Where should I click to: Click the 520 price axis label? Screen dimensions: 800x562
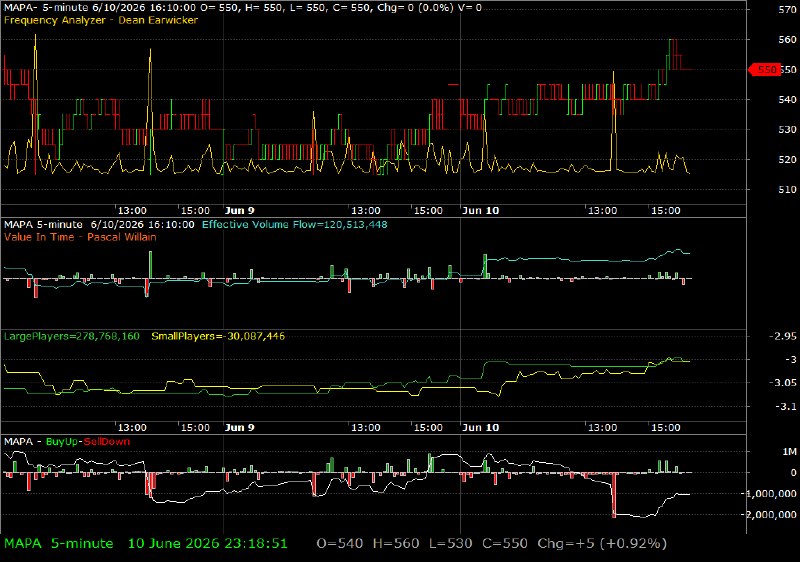coord(787,160)
